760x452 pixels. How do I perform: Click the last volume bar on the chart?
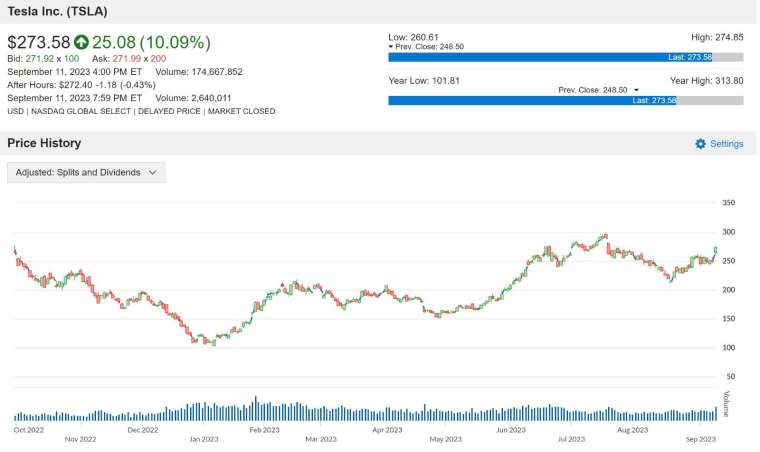tap(716, 413)
